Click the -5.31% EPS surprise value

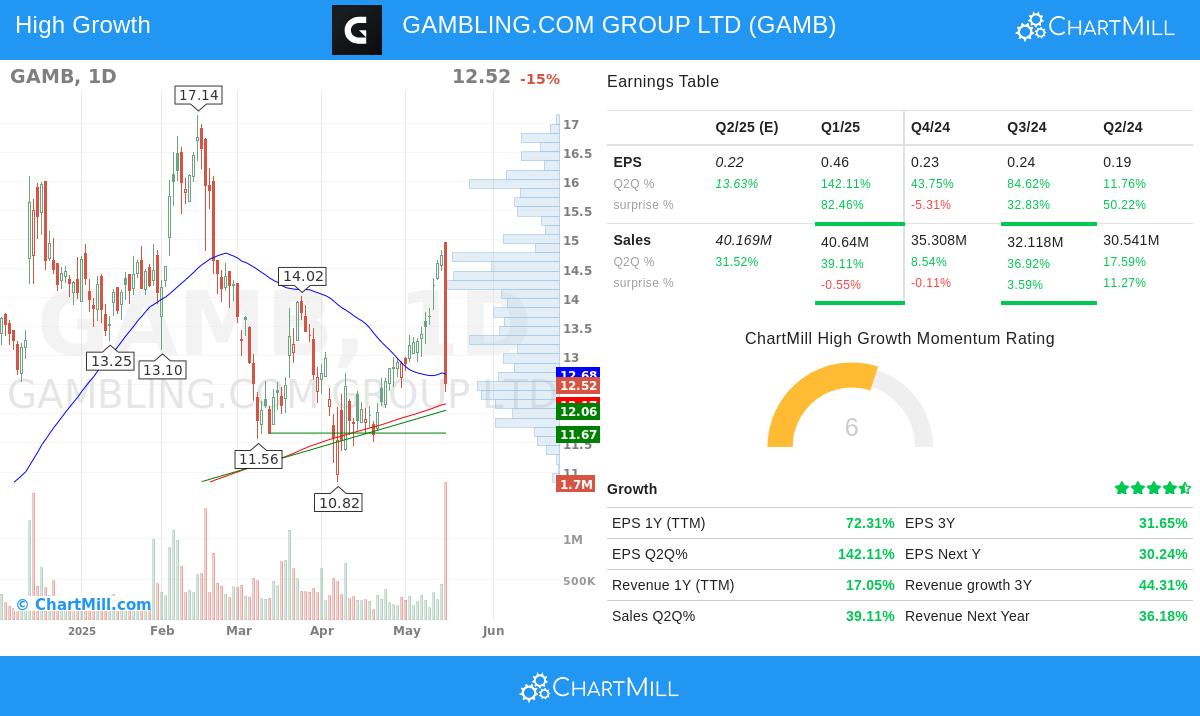(931, 205)
